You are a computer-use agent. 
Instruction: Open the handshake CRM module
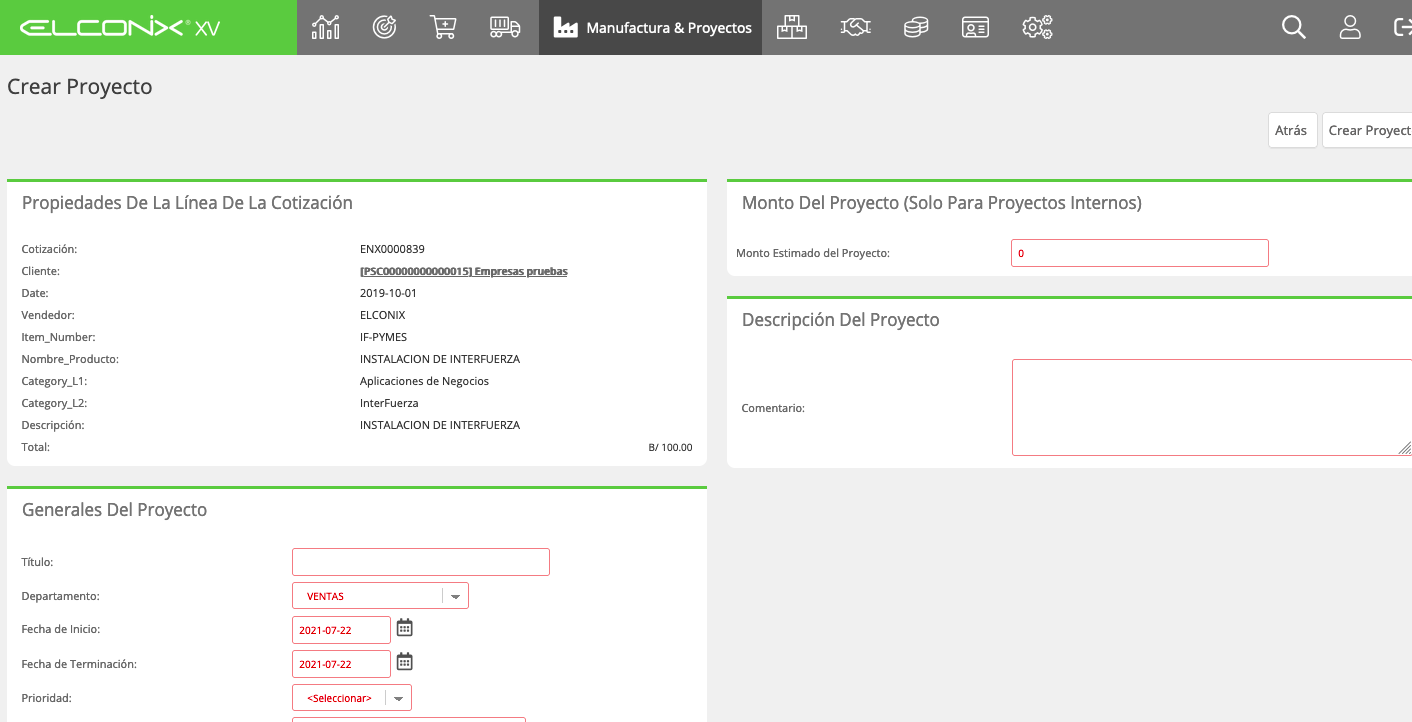coord(855,27)
